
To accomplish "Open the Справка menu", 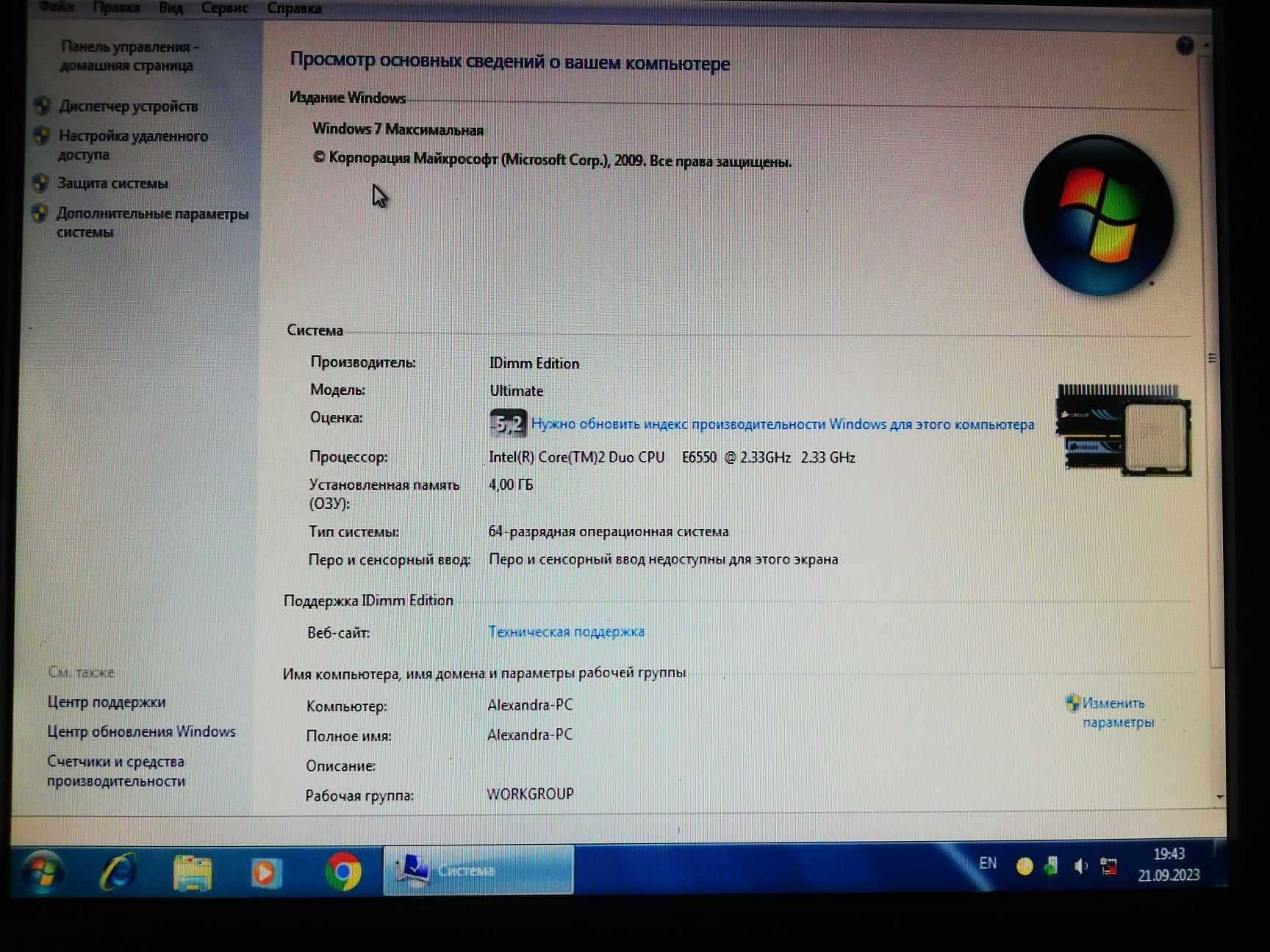I will point(294,8).
